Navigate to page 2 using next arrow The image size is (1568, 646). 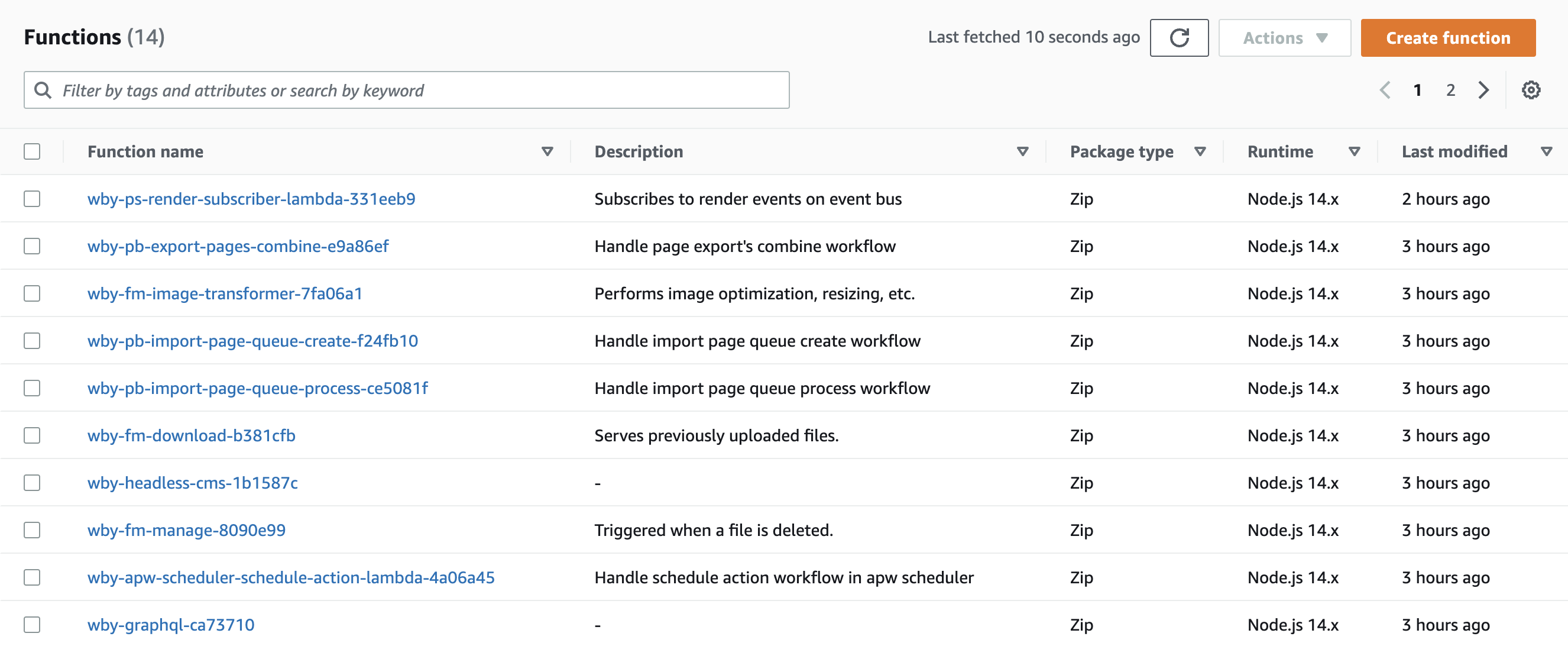pos(1485,90)
